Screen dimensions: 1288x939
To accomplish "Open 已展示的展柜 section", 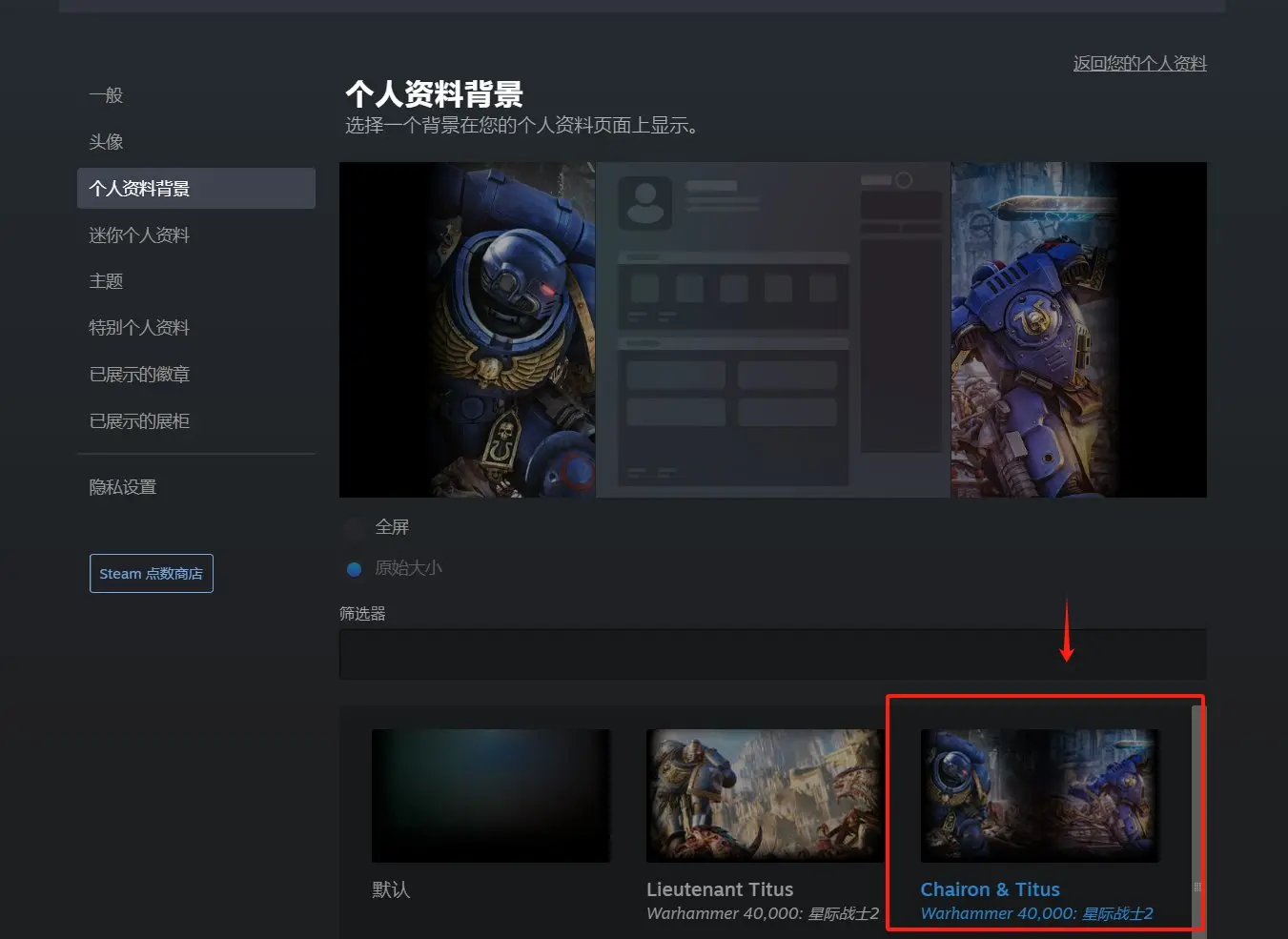I will coord(139,421).
